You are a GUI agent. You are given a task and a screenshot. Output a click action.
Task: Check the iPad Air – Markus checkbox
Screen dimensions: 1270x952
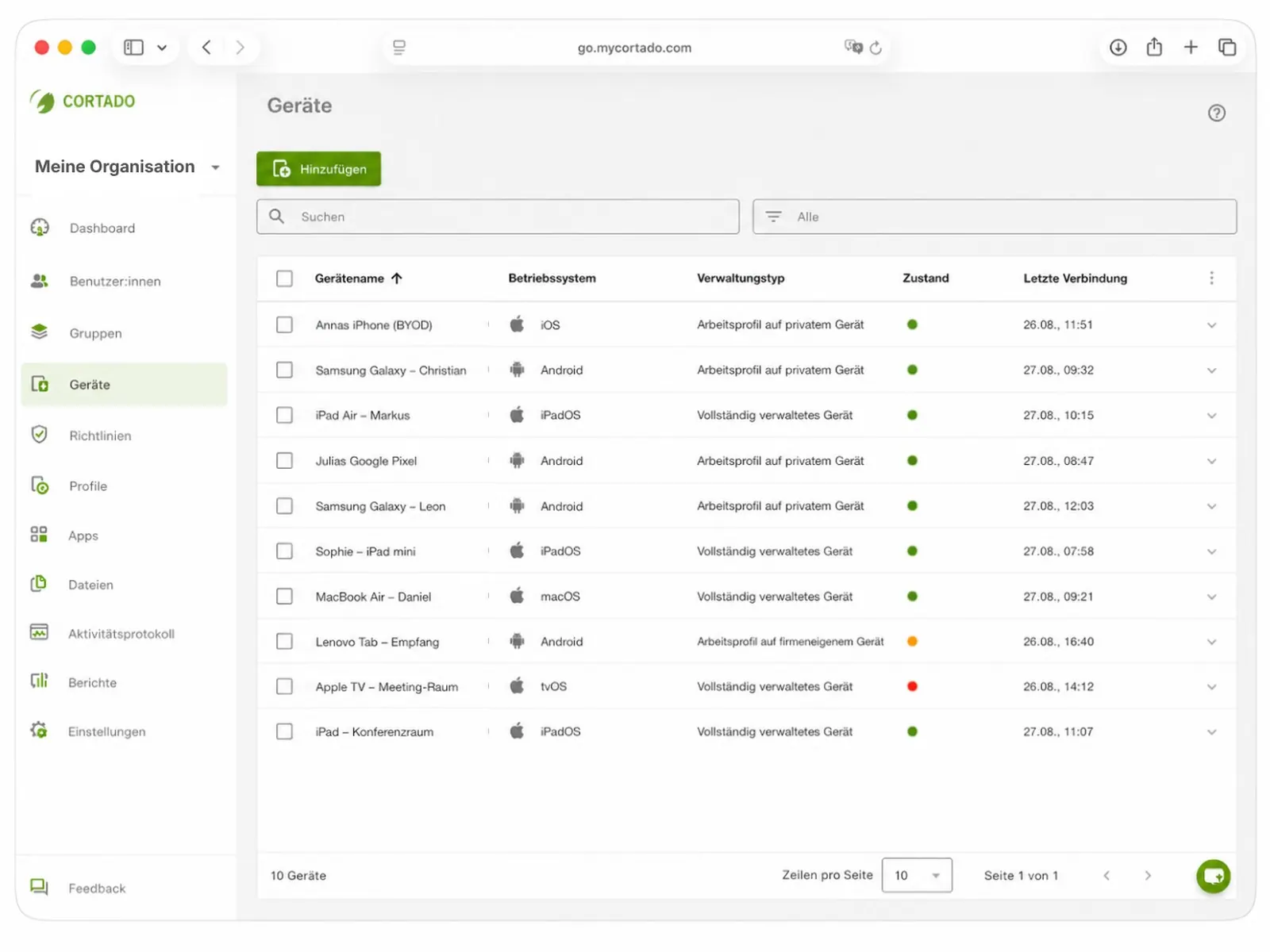tap(284, 415)
